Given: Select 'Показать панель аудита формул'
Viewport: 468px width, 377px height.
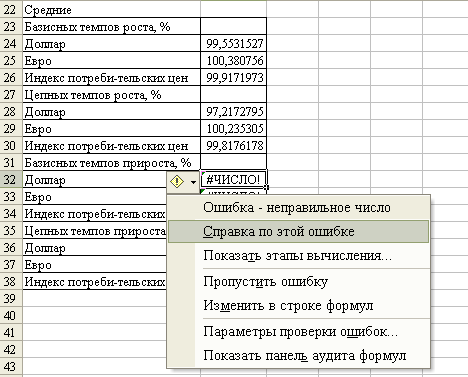Looking at the screenshot, I should 298,355.
